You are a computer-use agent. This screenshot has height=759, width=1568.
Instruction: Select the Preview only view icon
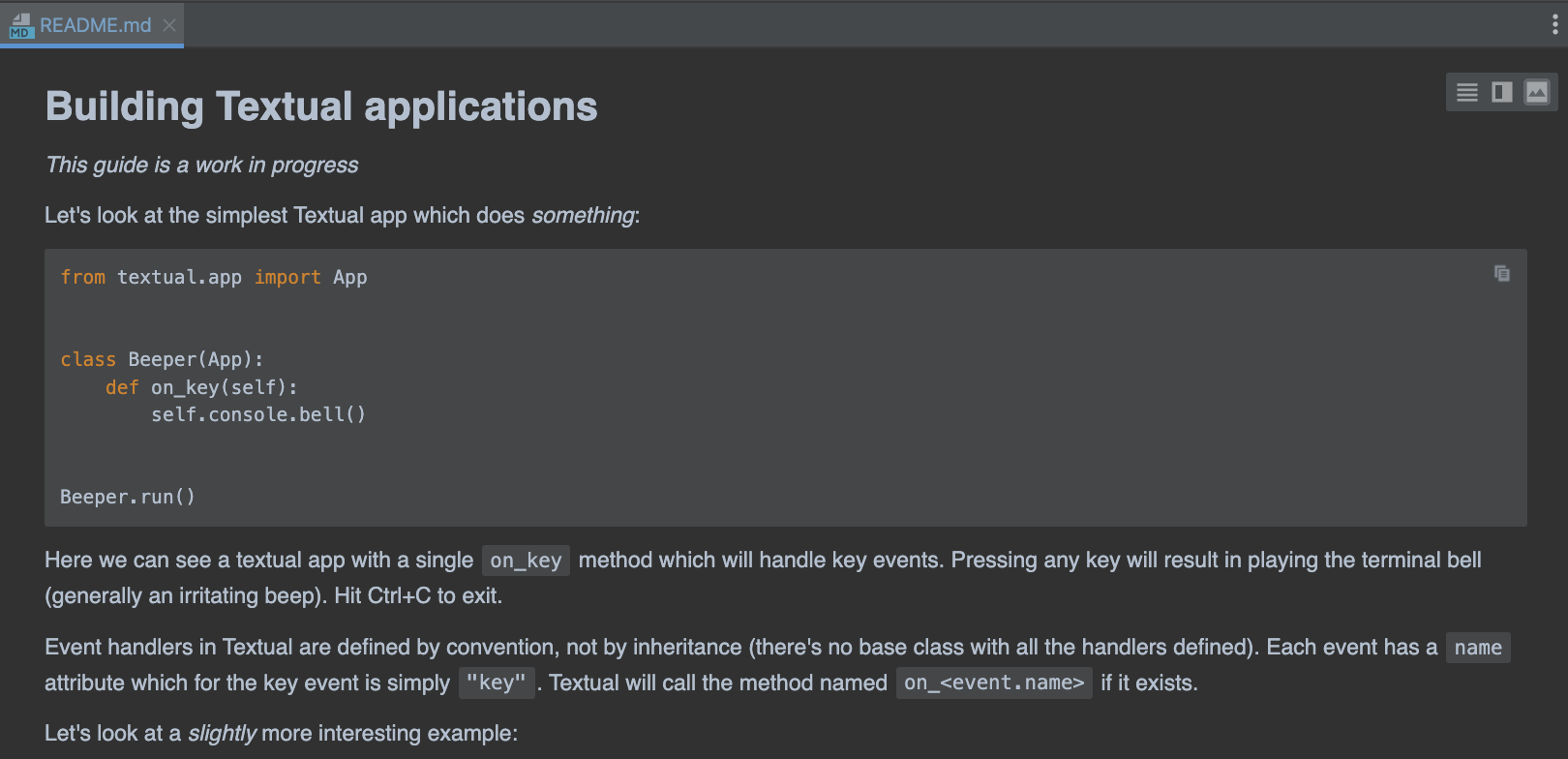point(1537,92)
